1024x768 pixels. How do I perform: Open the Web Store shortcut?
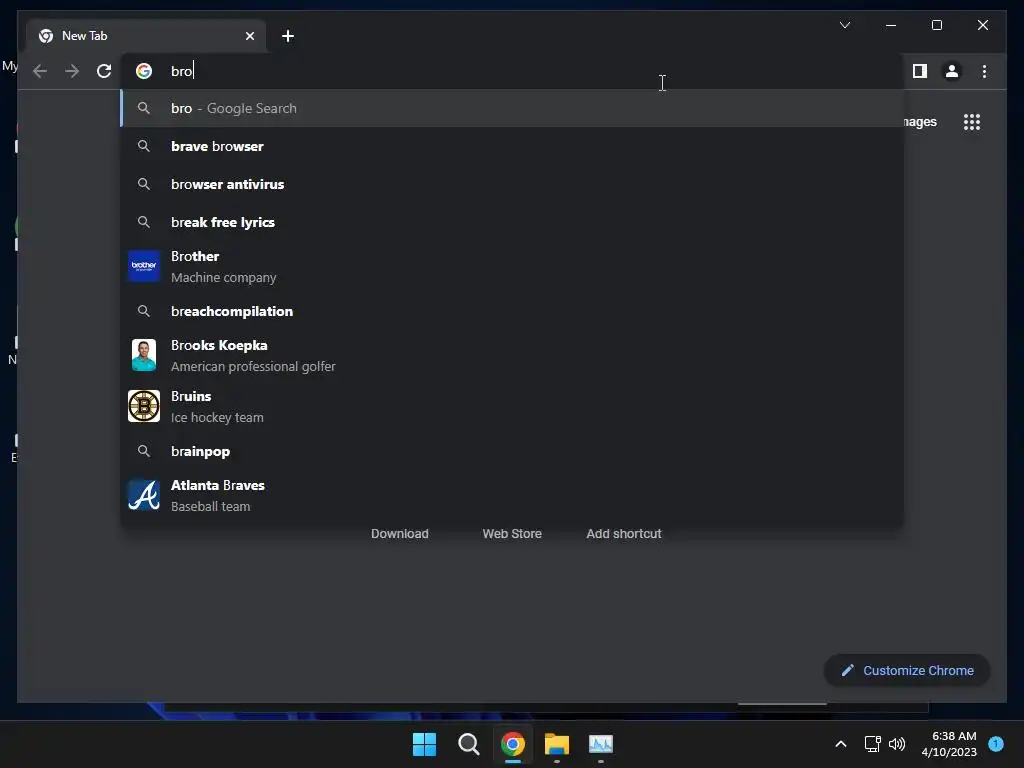coord(512,534)
